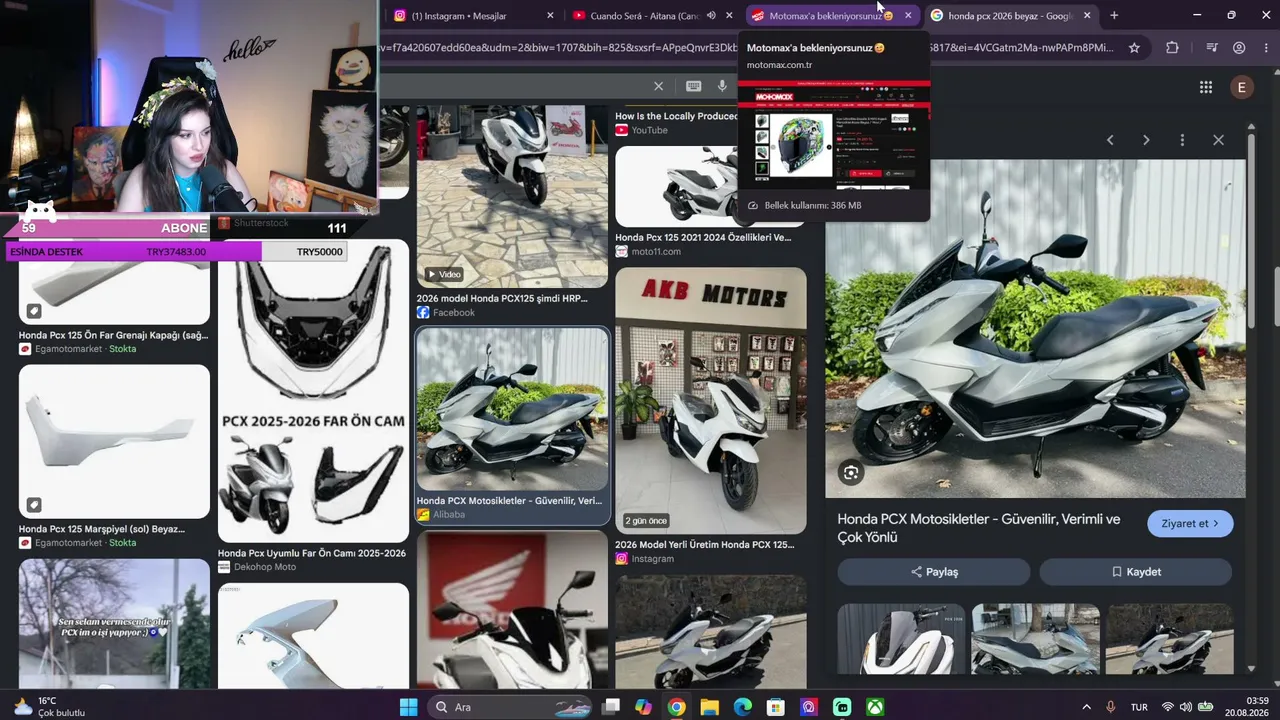1280x720 pixels.
Task: Open the volume control in the tray
Action: (x=1186, y=707)
